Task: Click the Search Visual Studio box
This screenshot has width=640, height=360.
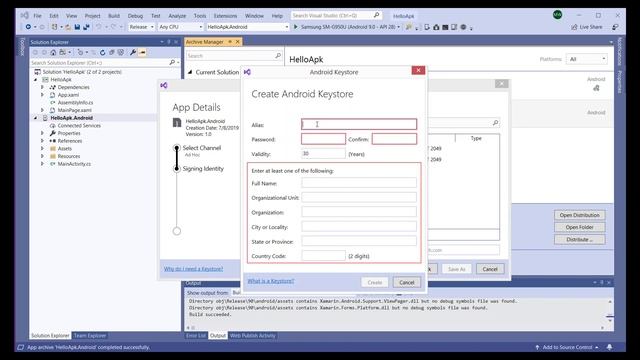Action: 336,15
